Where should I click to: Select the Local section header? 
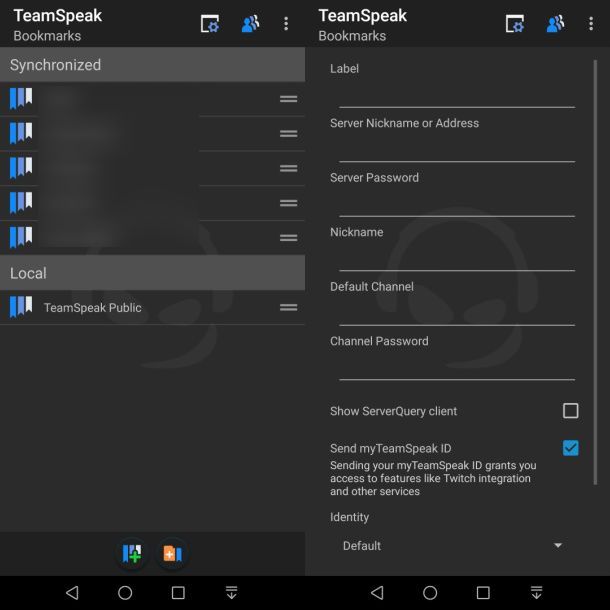(x=152, y=273)
